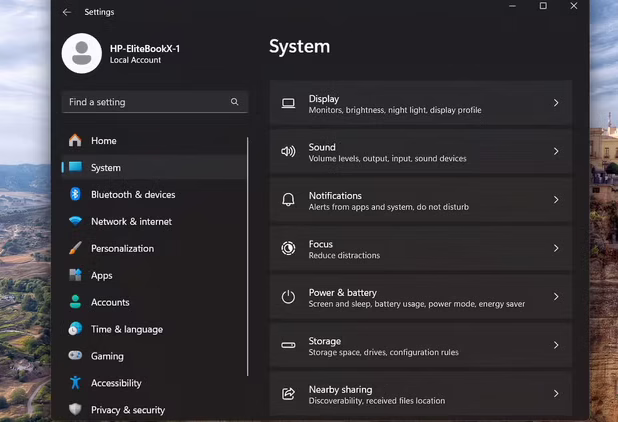618x422 pixels.
Task: Click the Personalization paintbrush icon
Action: pos(75,249)
